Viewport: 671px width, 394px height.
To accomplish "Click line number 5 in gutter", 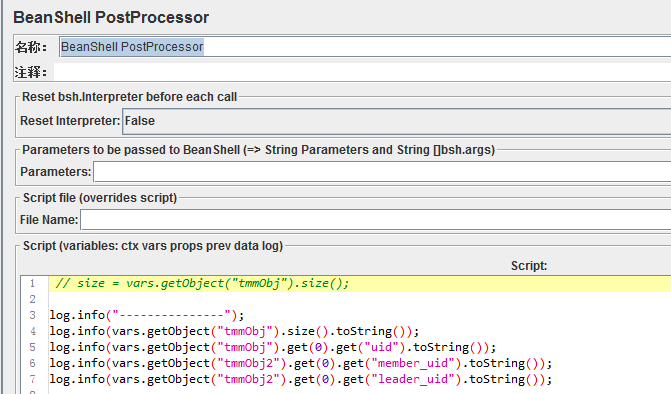I will pyautogui.click(x=33, y=347).
